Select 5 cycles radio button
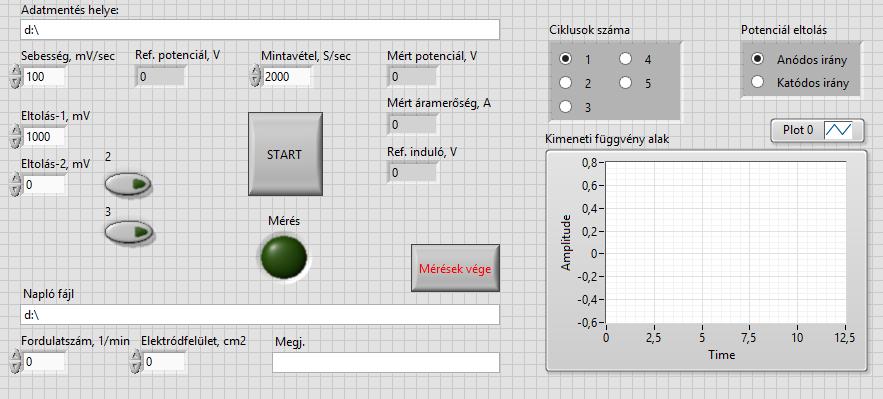 627,83
